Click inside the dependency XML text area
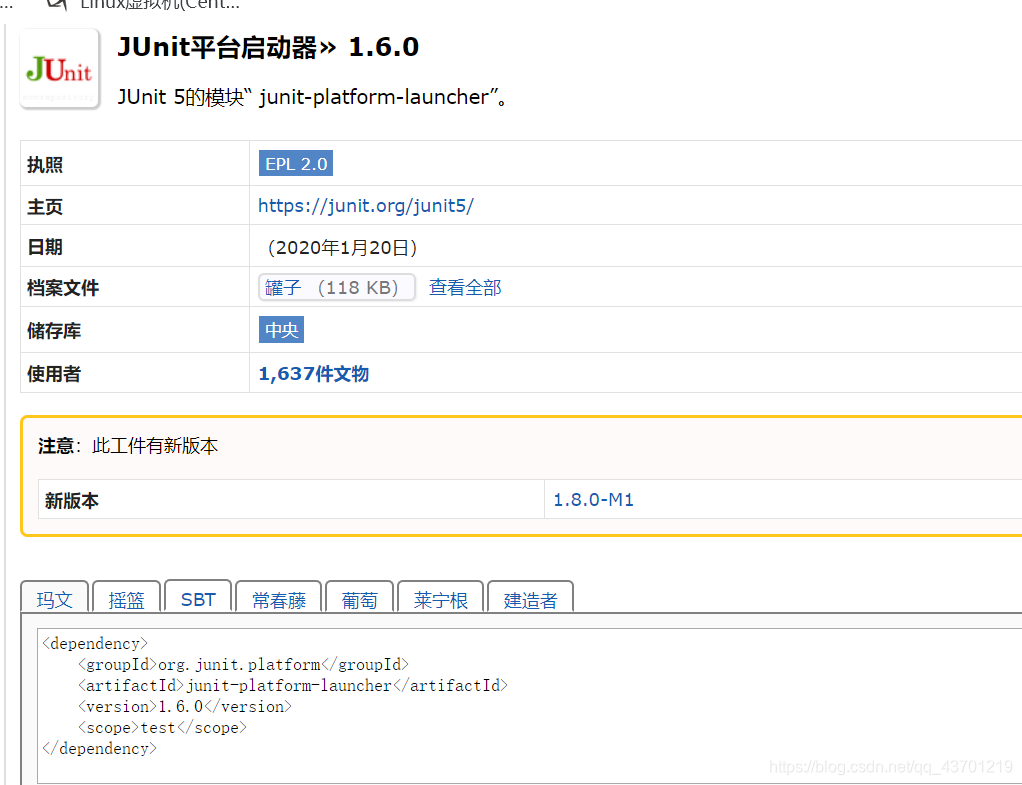Viewport: 1022px width, 785px height. click(529, 705)
